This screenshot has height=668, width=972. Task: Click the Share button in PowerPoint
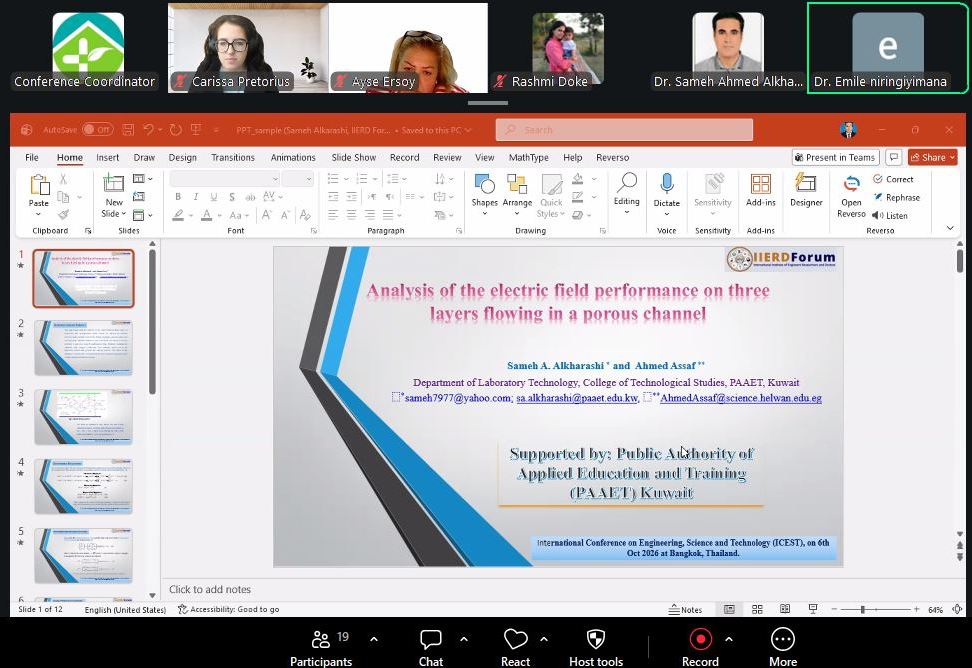pos(932,157)
